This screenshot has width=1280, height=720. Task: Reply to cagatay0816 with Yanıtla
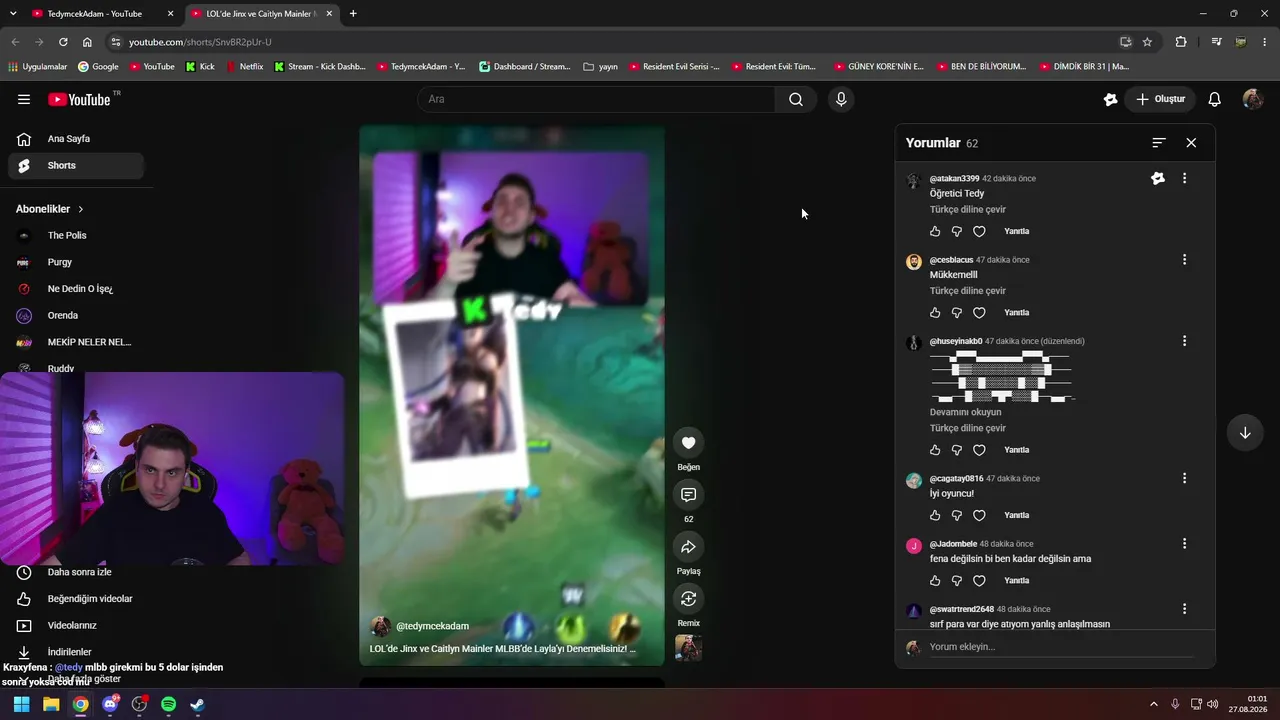pyautogui.click(x=1016, y=515)
